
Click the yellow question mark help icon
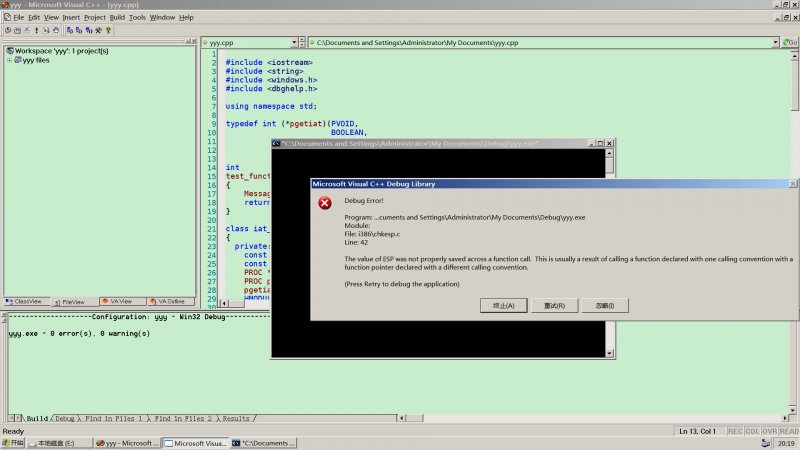pyautogui.click(x=108, y=30)
